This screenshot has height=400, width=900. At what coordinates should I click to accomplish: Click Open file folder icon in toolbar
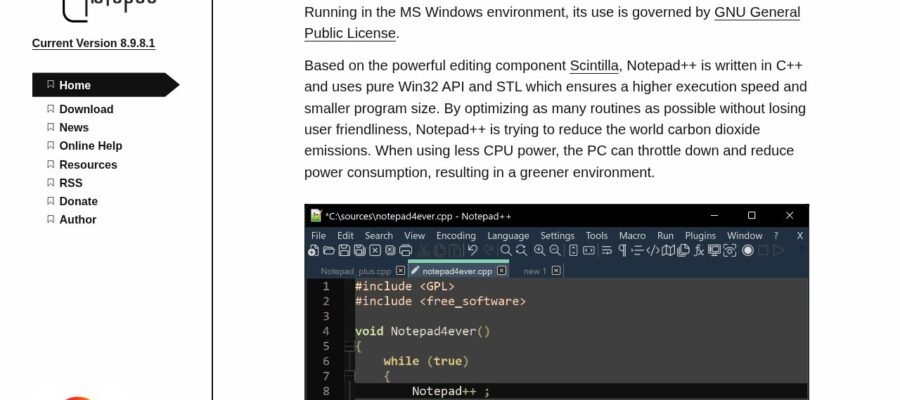[328, 250]
